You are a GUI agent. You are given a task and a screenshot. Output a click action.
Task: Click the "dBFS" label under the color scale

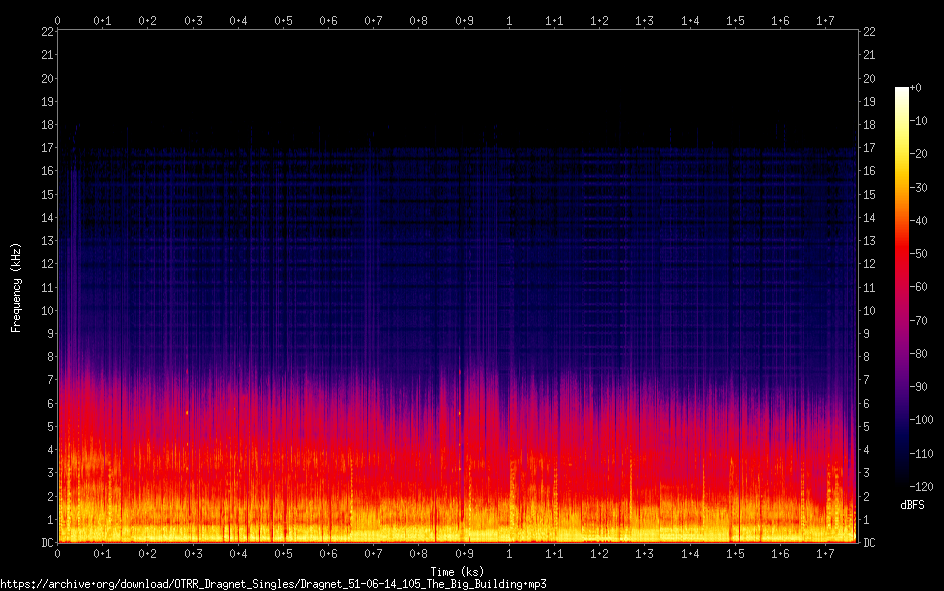coord(911,505)
